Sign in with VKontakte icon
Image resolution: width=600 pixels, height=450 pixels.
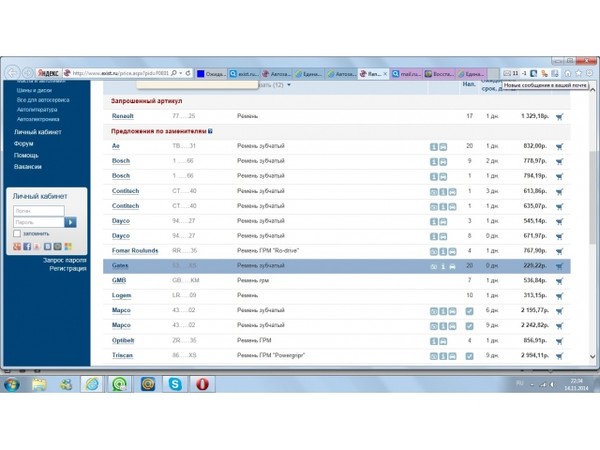click(47, 246)
